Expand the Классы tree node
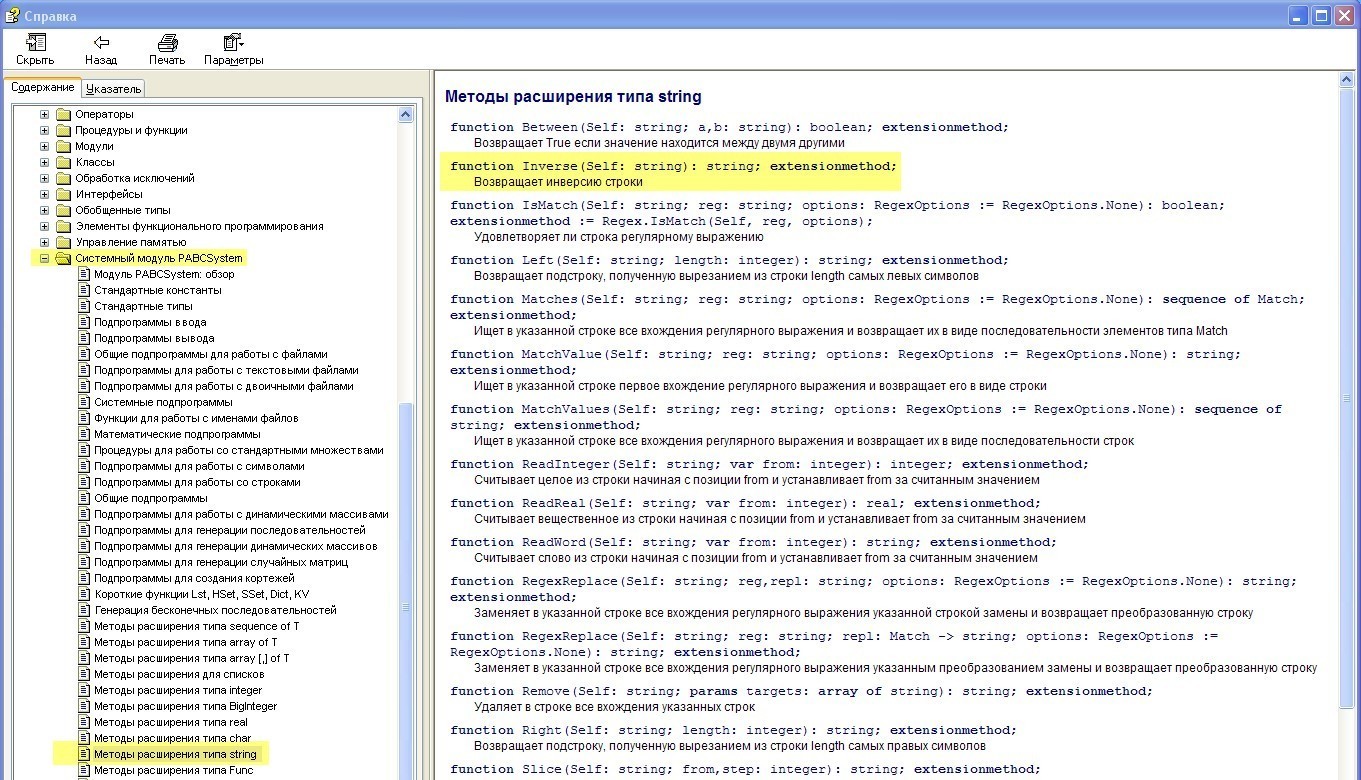 [x=44, y=162]
